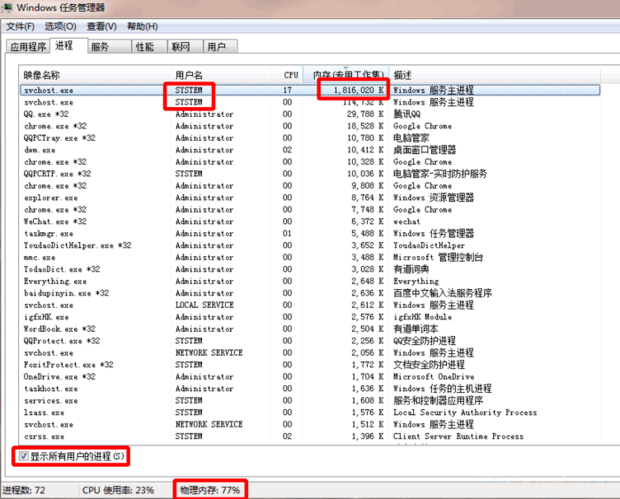The width and height of the screenshot is (620, 499).
Task: Click the Task Manager title bar icon
Action: [x=8, y=8]
